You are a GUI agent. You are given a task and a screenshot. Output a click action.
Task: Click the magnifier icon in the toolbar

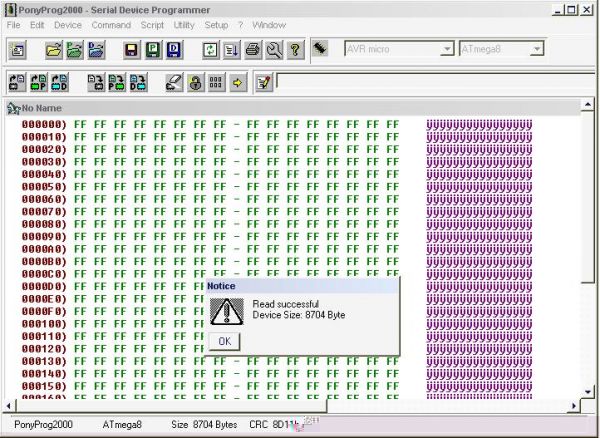tap(274, 49)
